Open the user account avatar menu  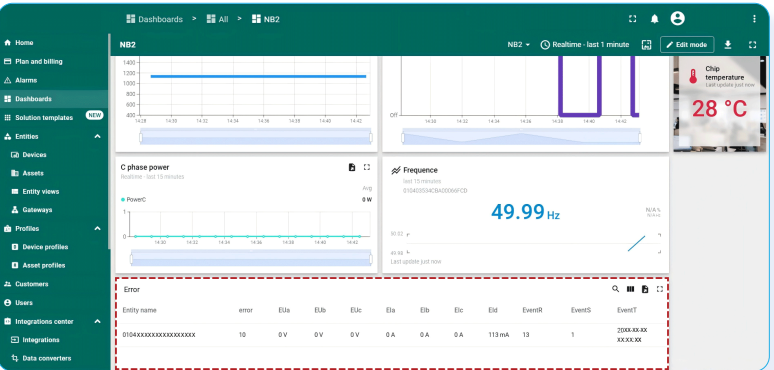click(x=678, y=19)
